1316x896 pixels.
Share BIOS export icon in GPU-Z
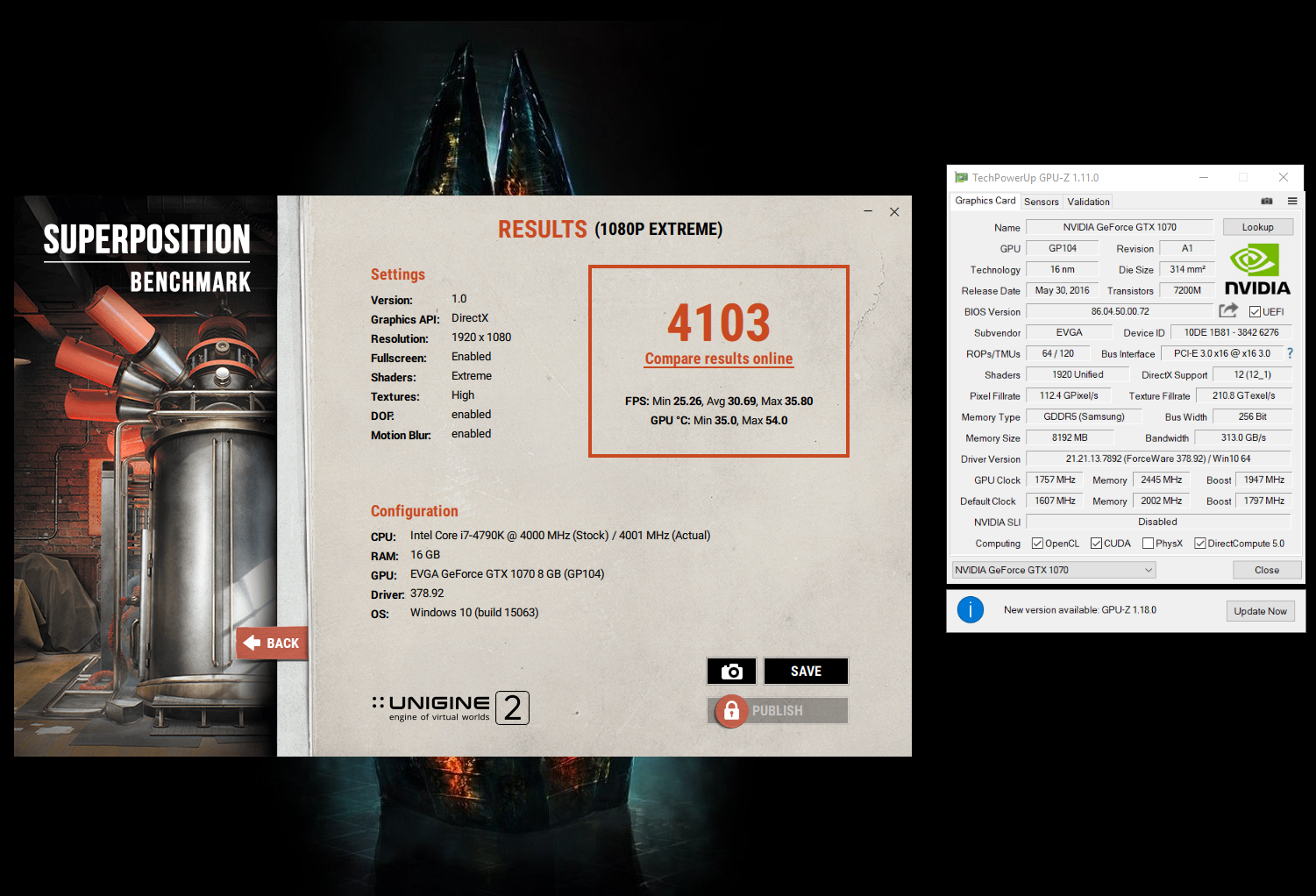[x=1228, y=311]
